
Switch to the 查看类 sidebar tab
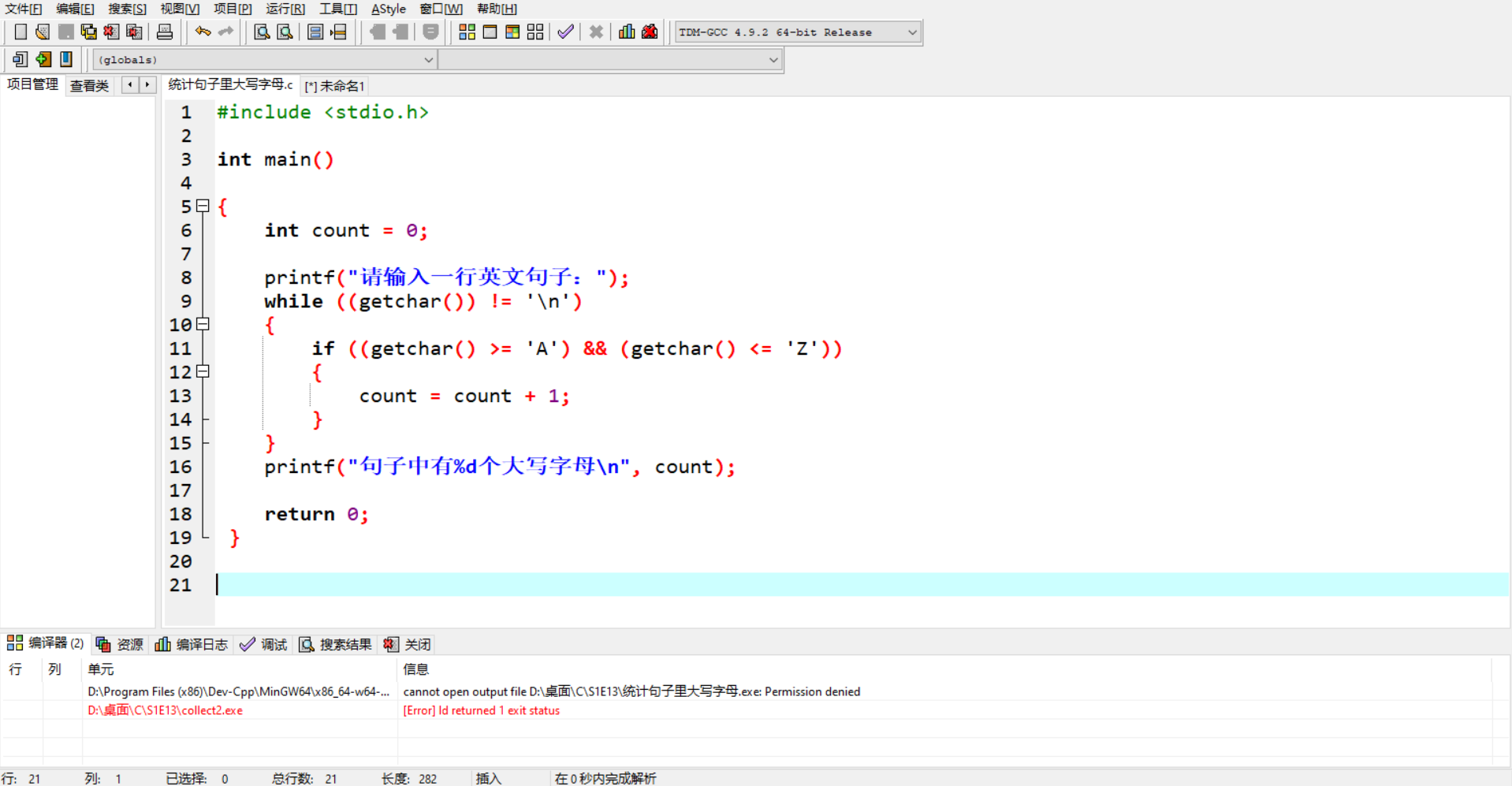tap(90, 85)
